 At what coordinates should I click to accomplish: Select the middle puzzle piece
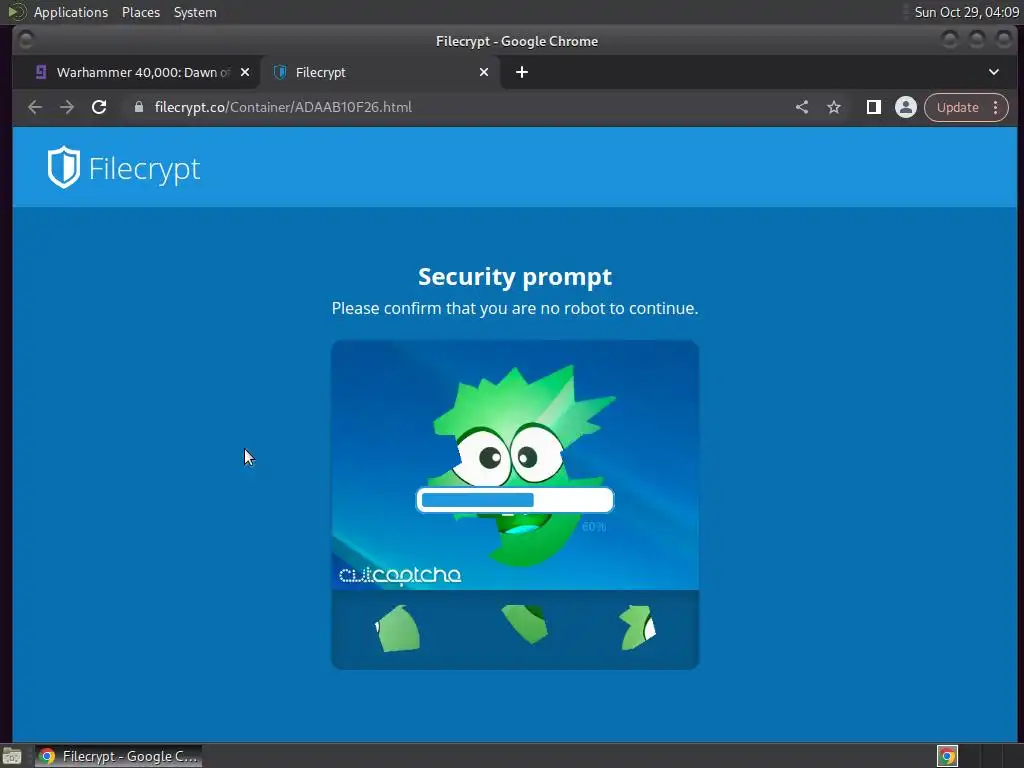[525, 624]
